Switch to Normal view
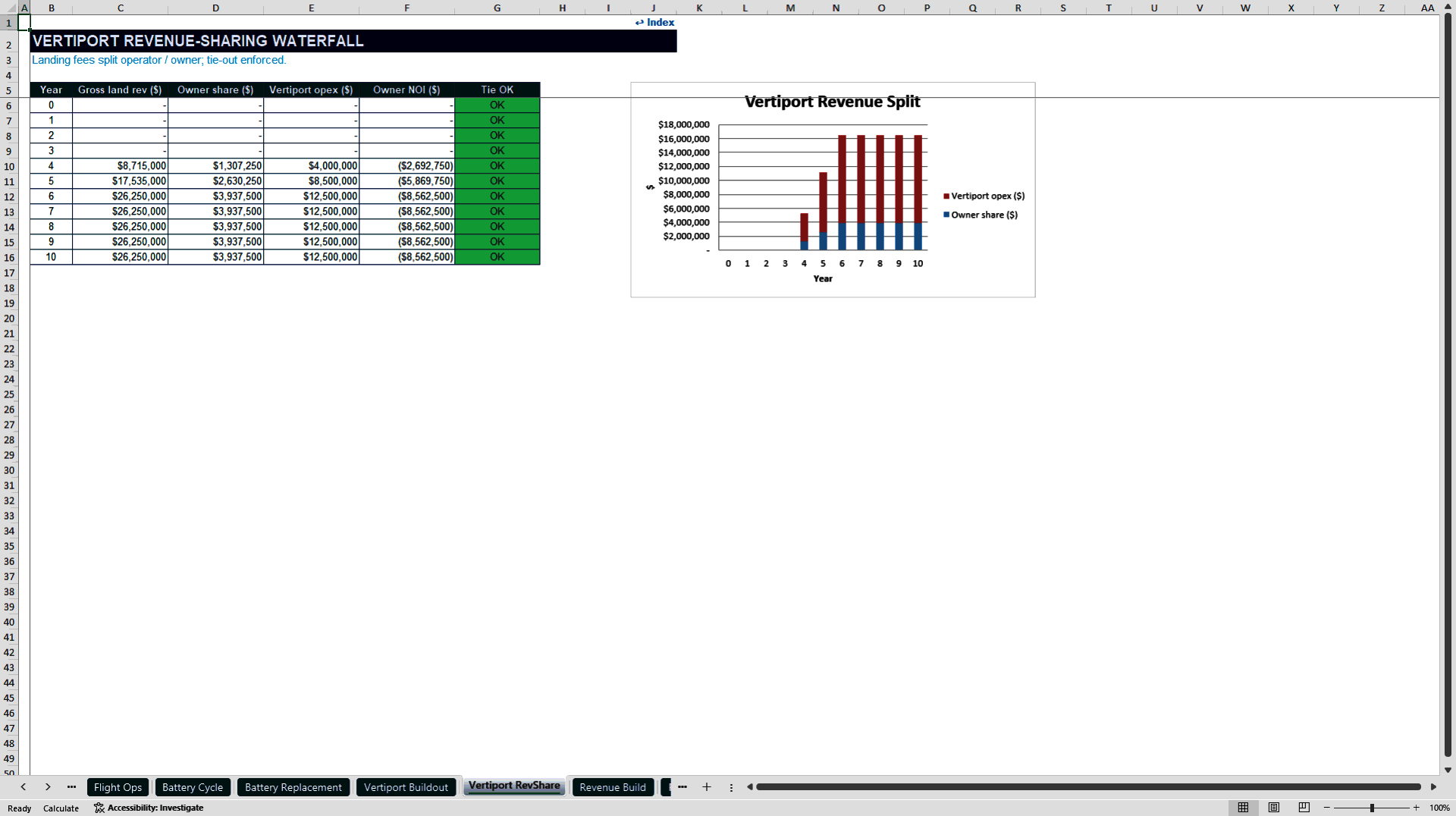 click(x=1243, y=808)
